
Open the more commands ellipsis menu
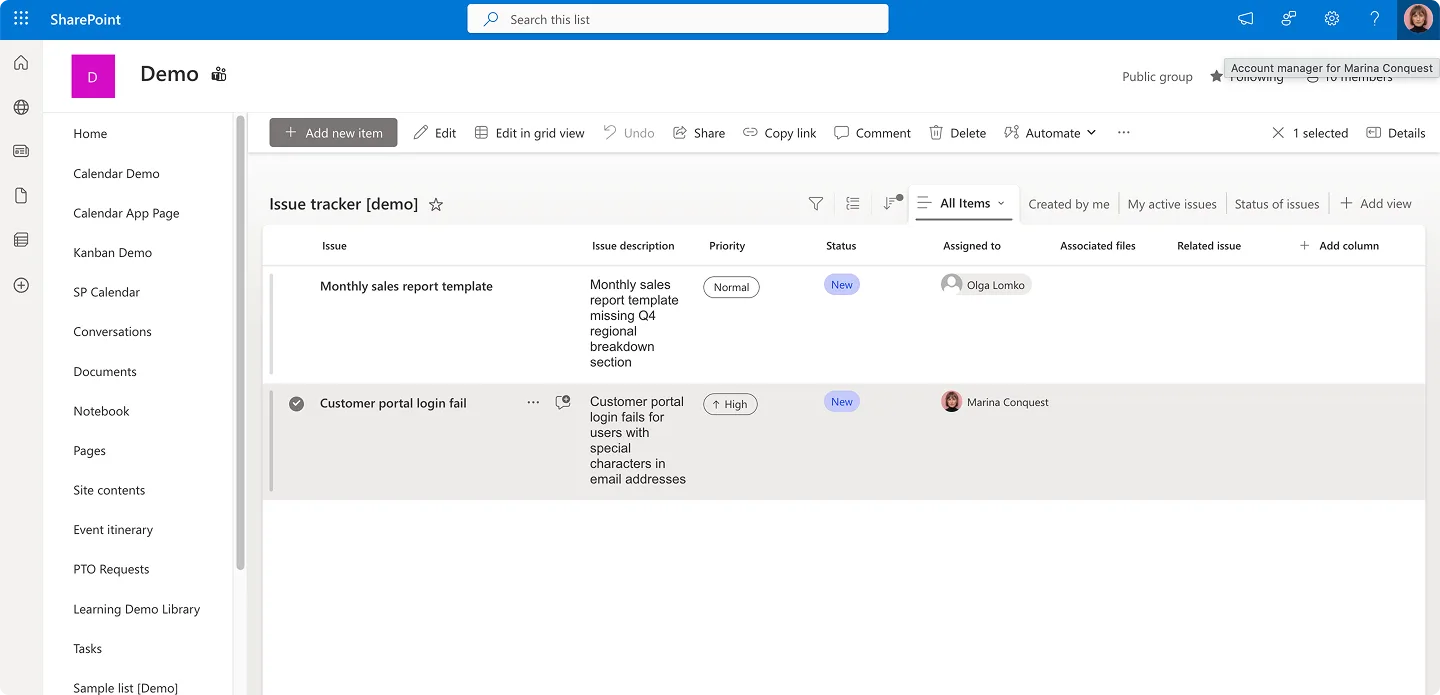(x=1123, y=132)
